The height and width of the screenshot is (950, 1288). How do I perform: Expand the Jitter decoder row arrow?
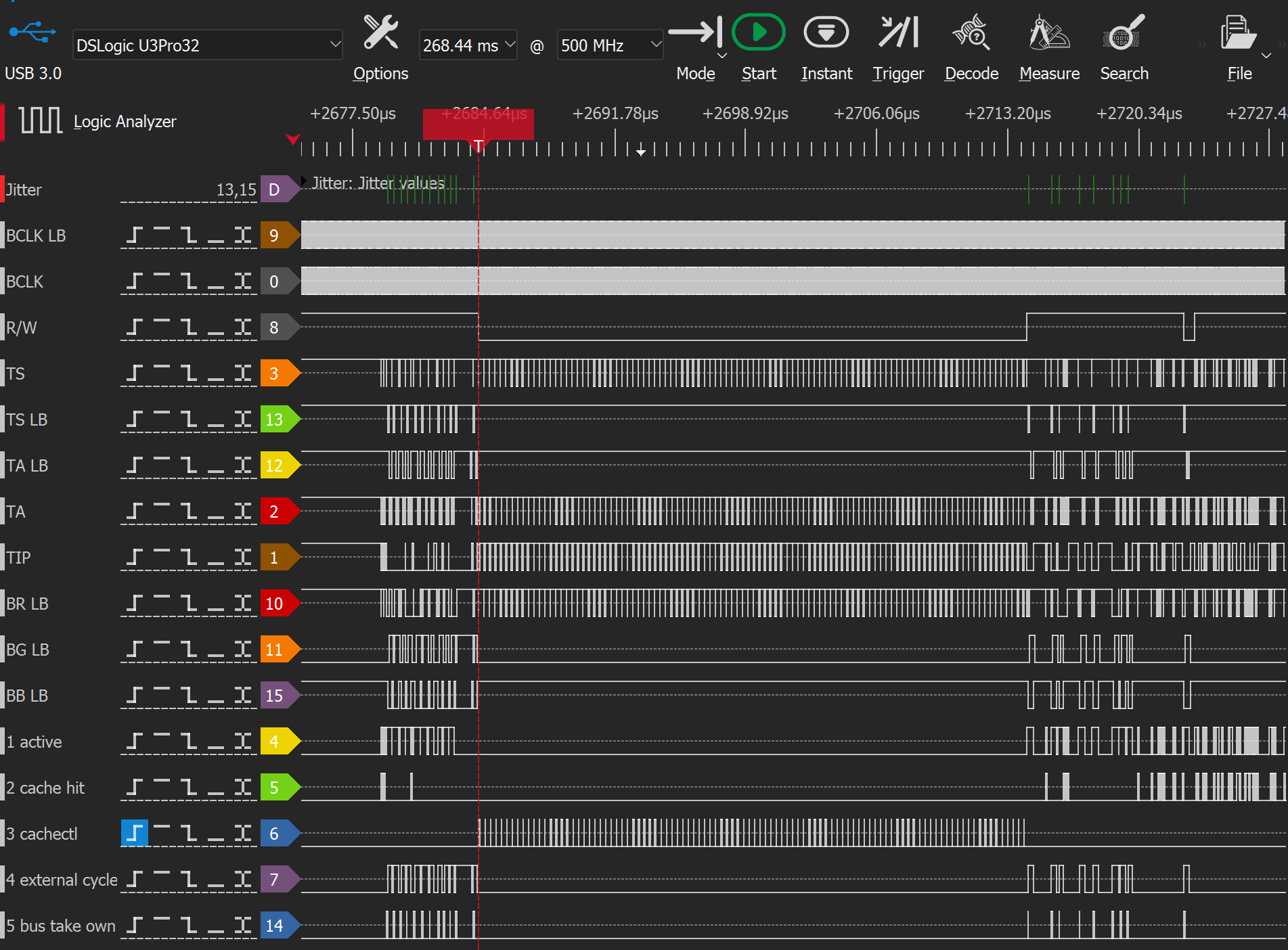coord(305,181)
